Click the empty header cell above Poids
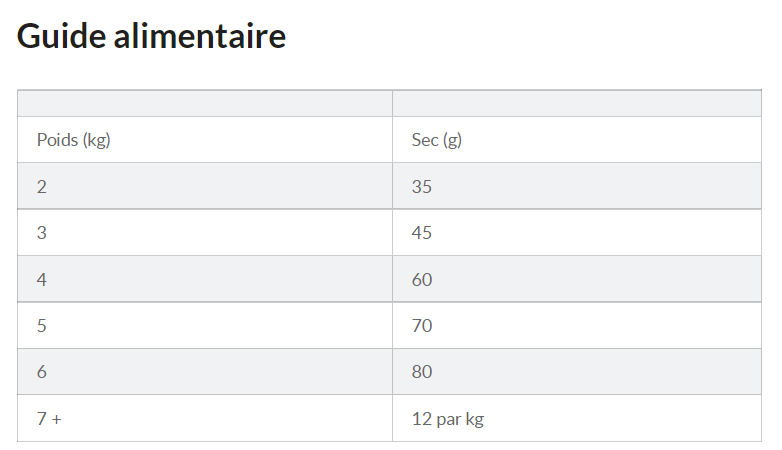The image size is (782, 450). [x=204, y=103]
